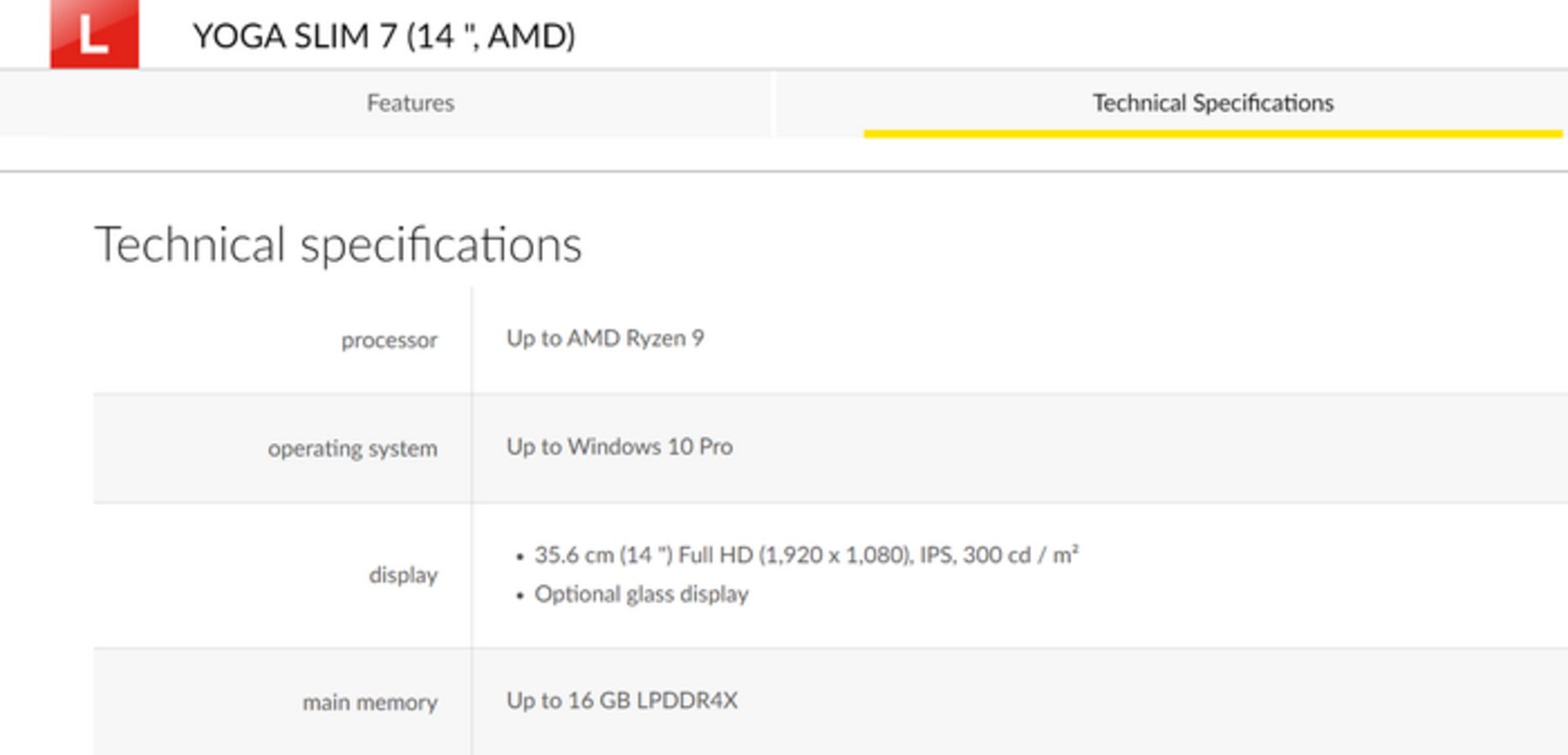Click the 35.6 cm (14") screen size text
This screenshot has width=1568, height=755.
tap(604, 556)
